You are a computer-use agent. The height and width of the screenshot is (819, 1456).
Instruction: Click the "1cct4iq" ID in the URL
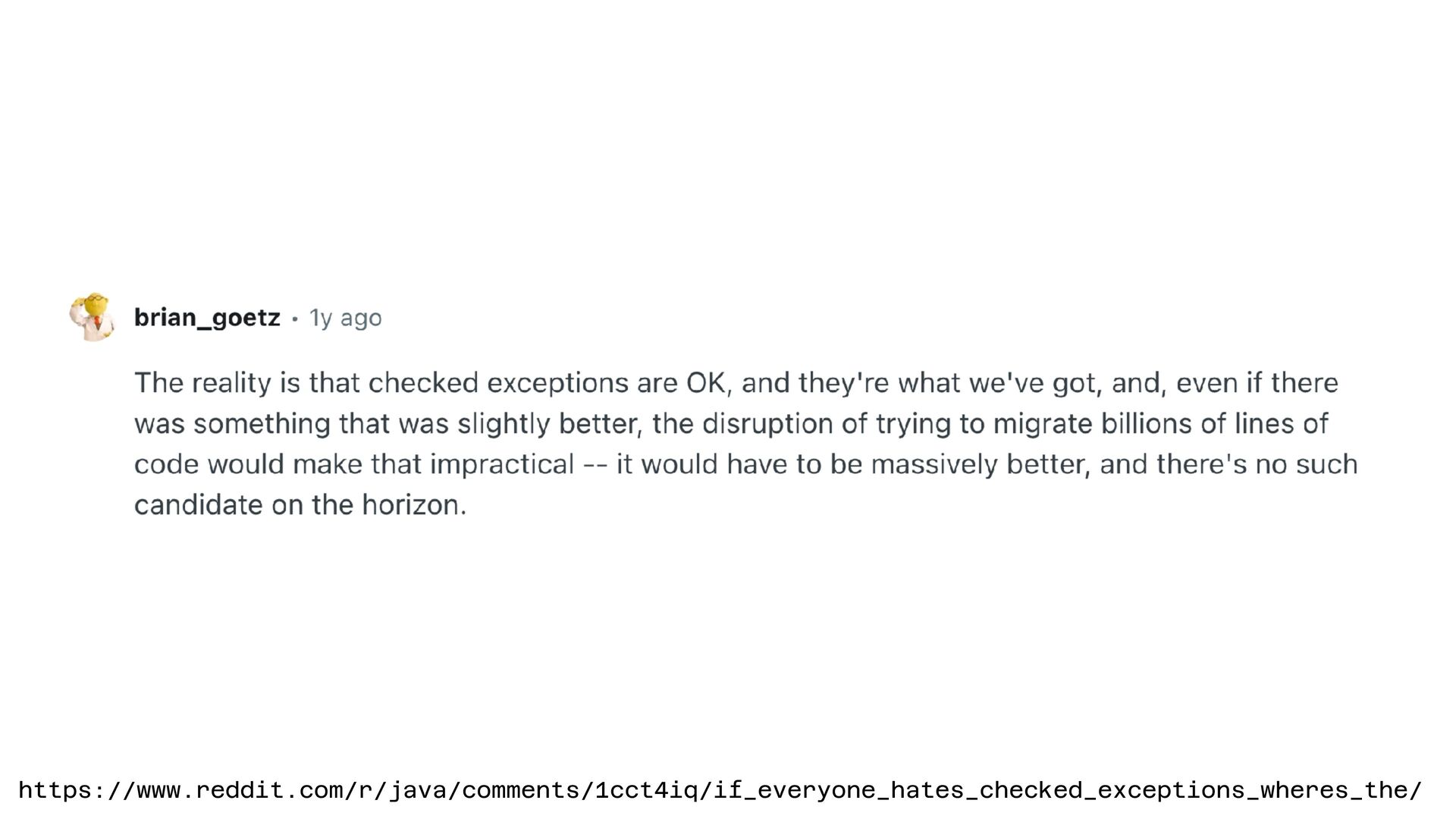click(x=646, y=790)
